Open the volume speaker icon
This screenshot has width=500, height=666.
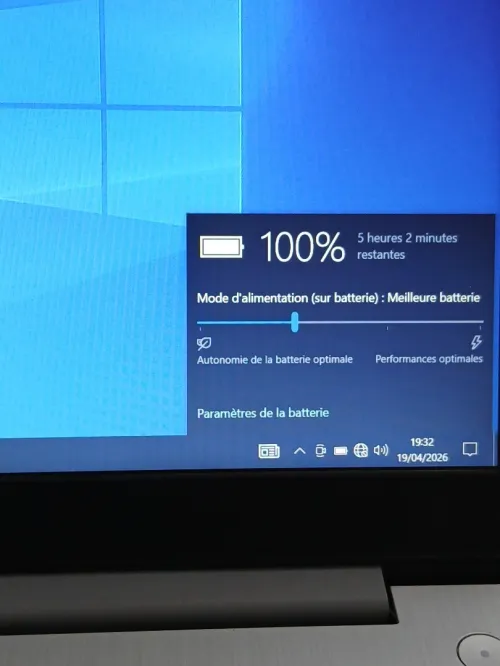click(x=381, y=450)
